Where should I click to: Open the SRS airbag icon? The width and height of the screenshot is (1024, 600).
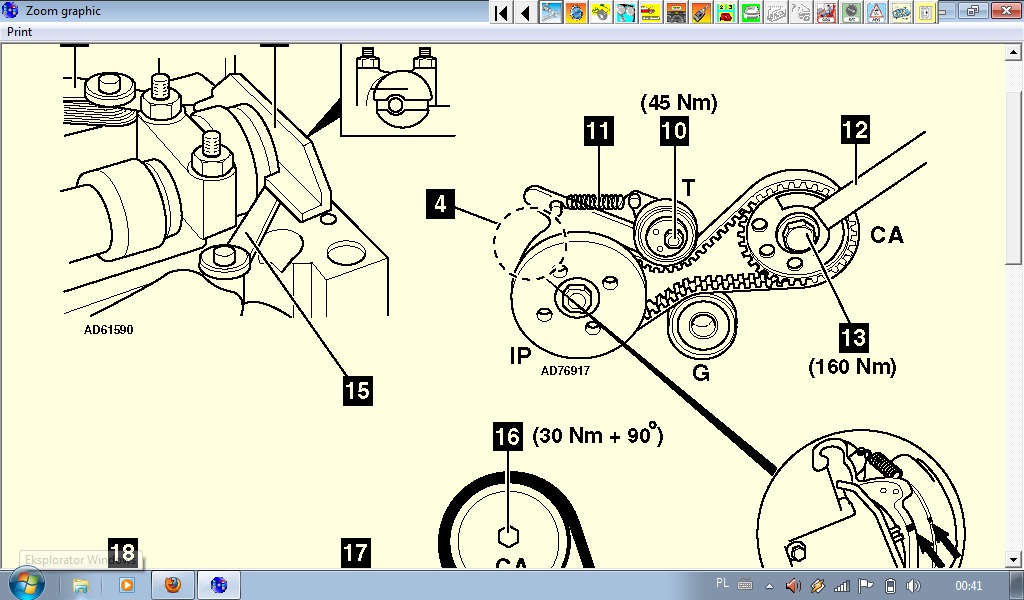(826, 12)
